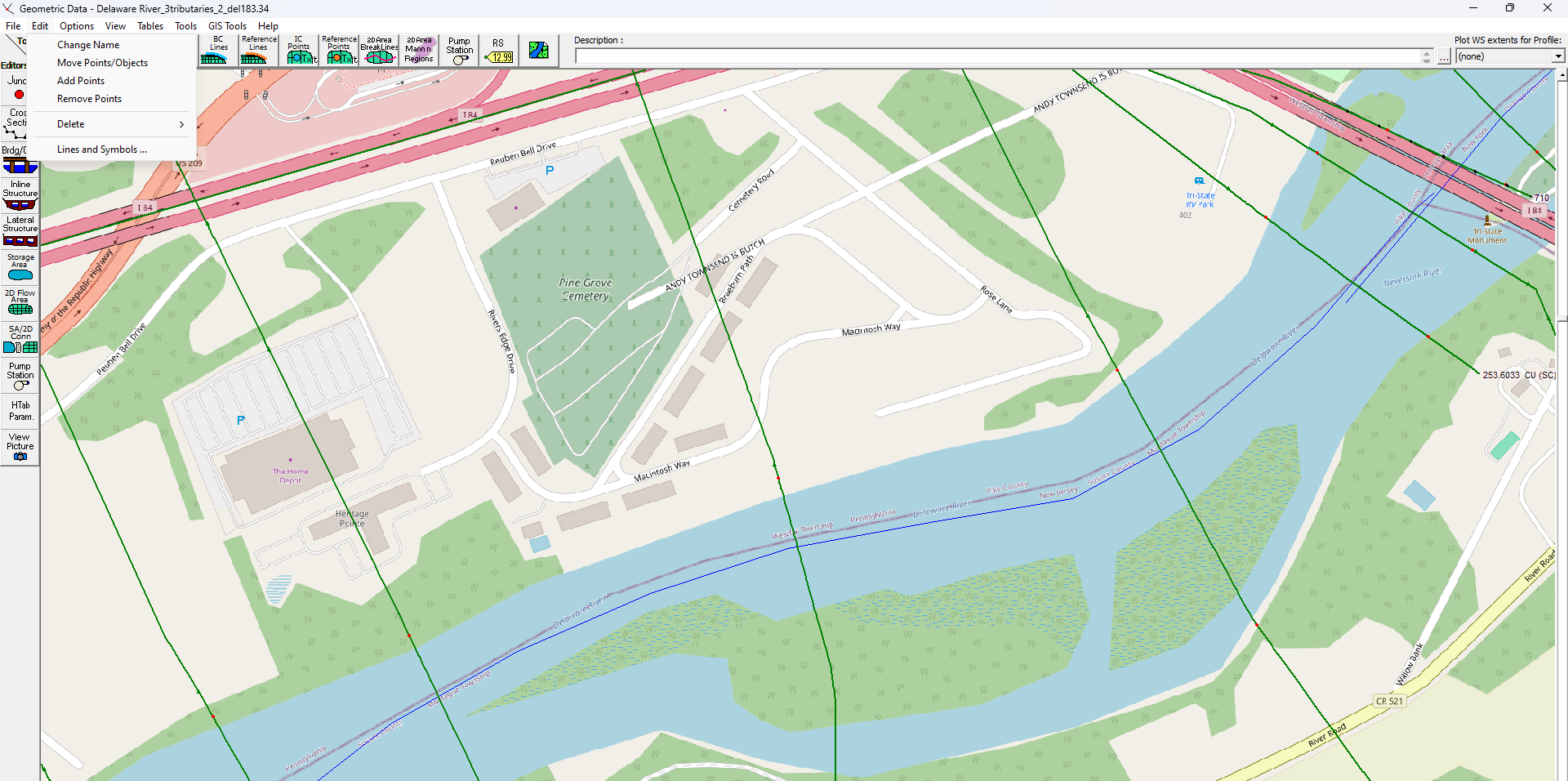This screenshot has width=1568, height=781.
Task: Open the HTab Param editor
Action: point(20,411)
